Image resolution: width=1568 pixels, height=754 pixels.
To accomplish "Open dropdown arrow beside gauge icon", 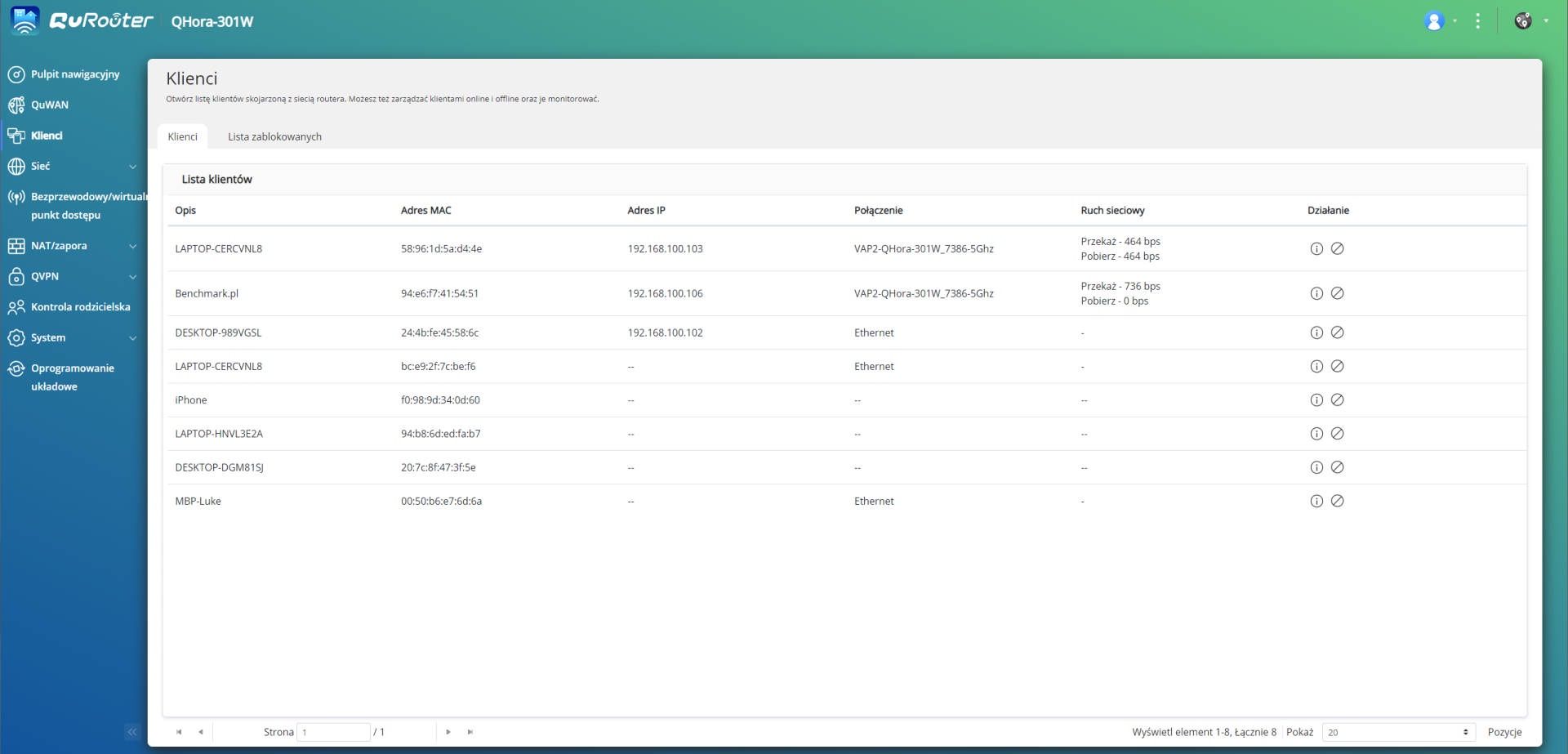I will click(1545, 21).
